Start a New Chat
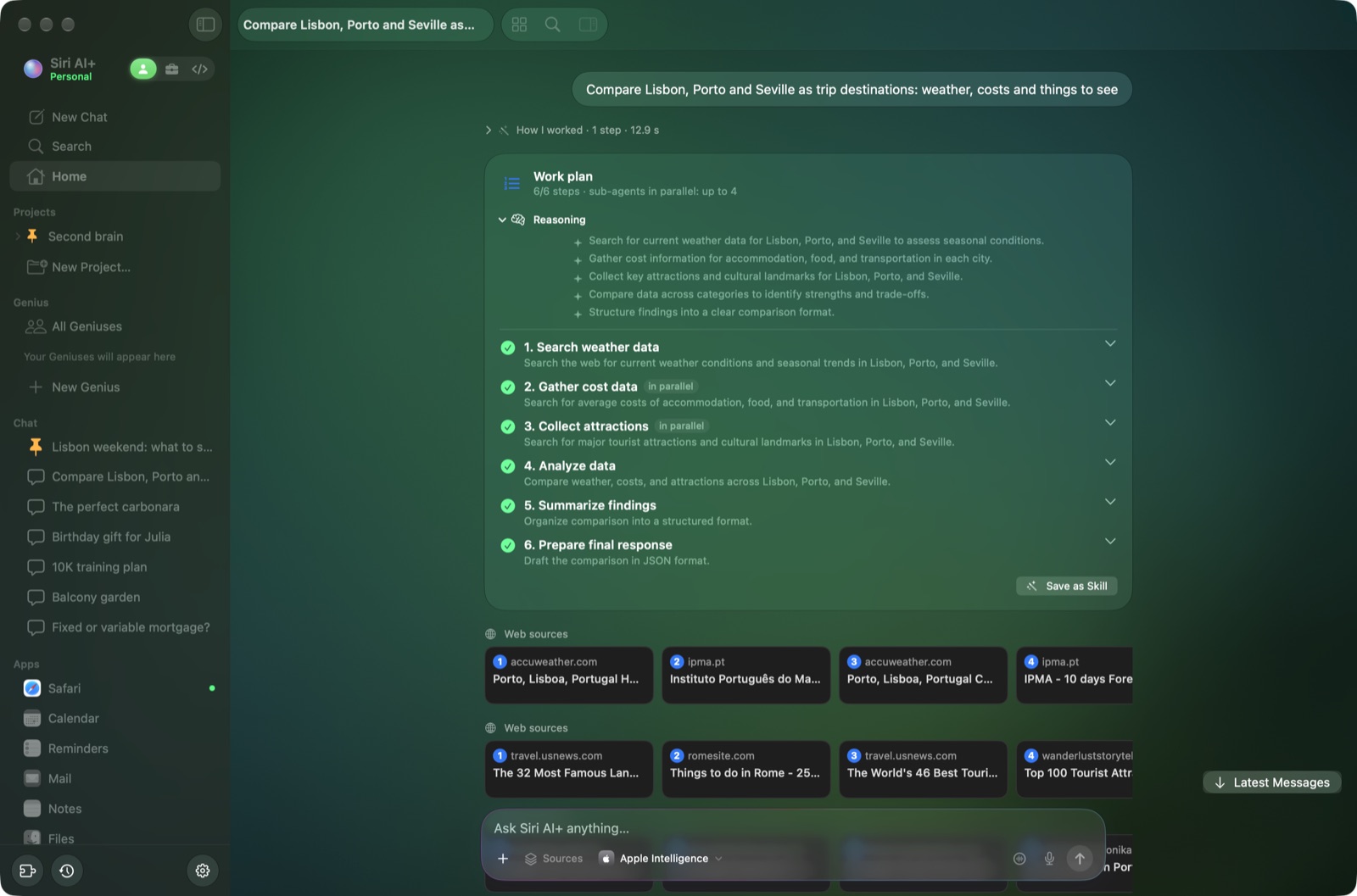 click(115, 117)
